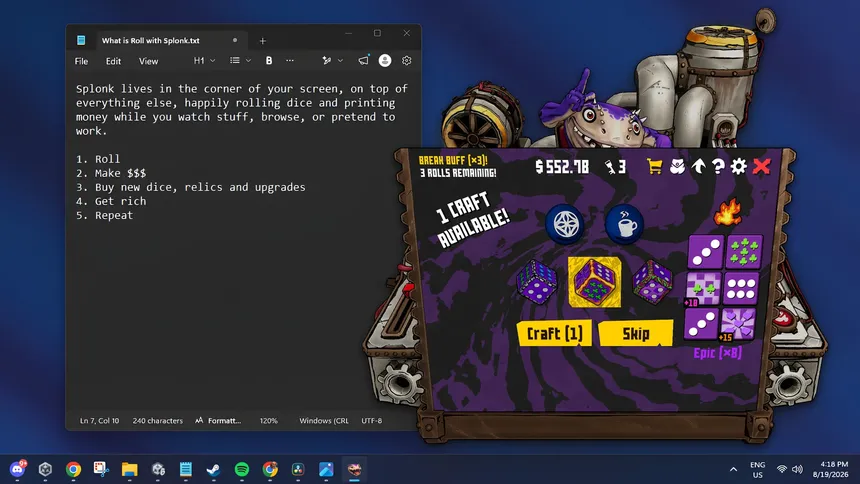The height and width of the screenshot is (484, 860).
Task: Open the more formatting options ellipsis
Action: click(290, 60)
